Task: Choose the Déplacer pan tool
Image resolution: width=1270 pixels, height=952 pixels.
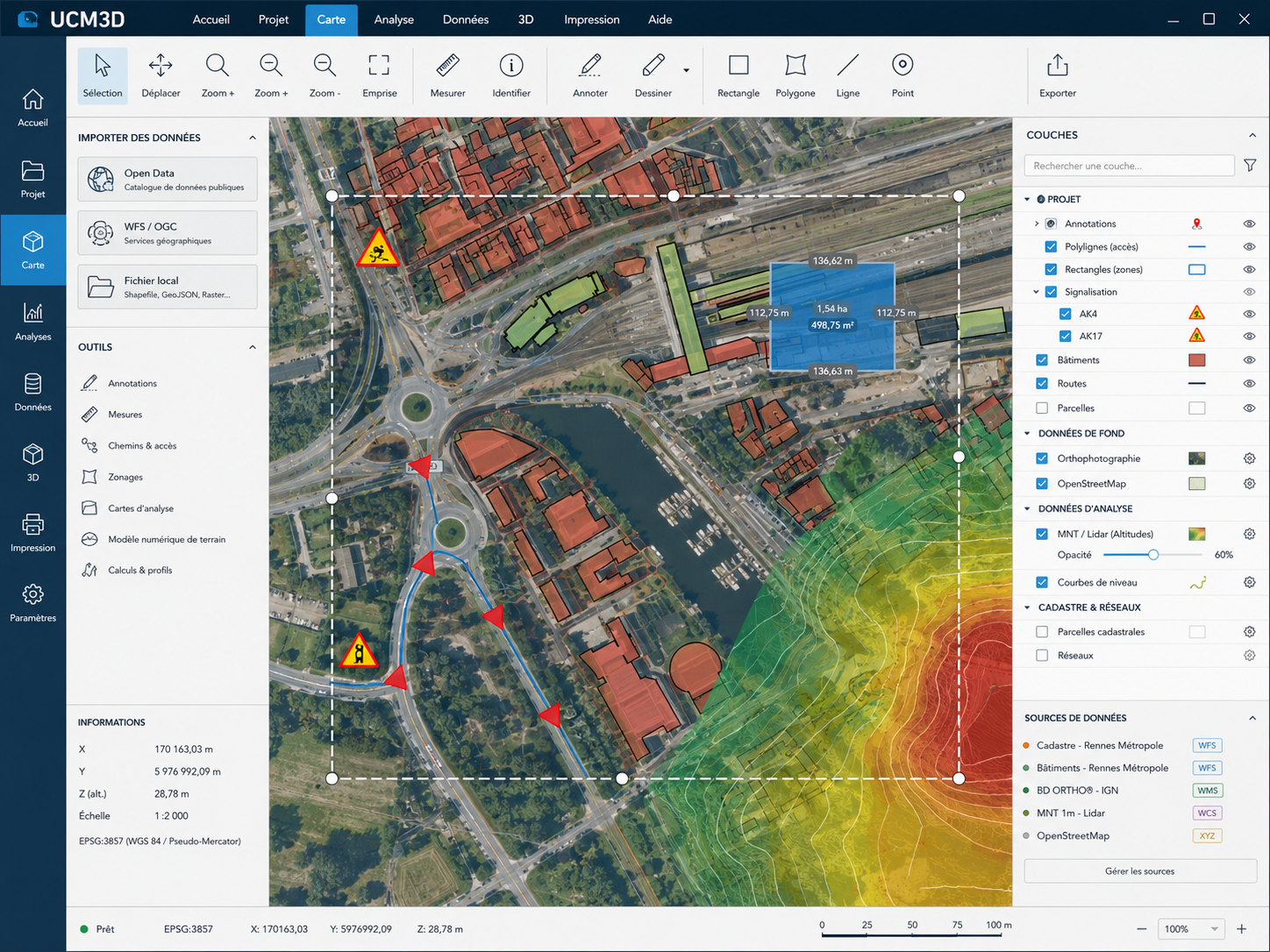Action: [x=161, y=75]
